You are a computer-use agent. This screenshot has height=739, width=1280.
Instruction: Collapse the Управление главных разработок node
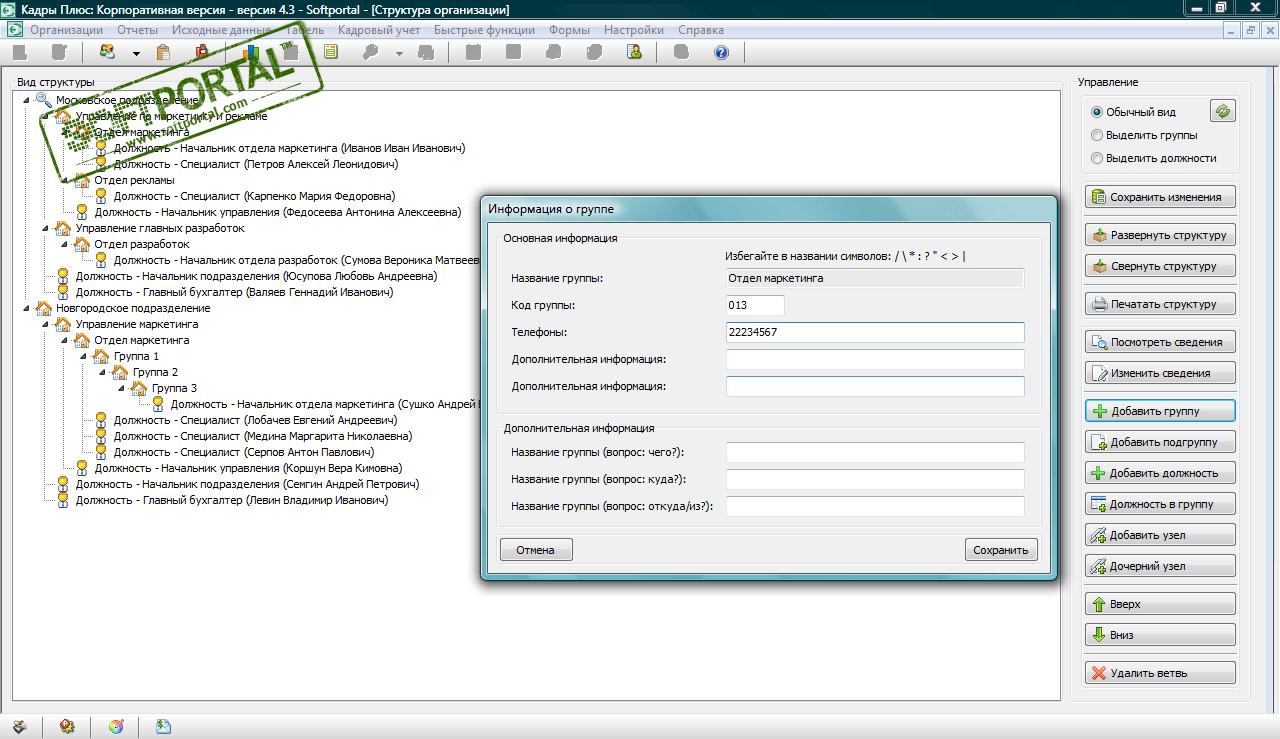coord(45,228)
